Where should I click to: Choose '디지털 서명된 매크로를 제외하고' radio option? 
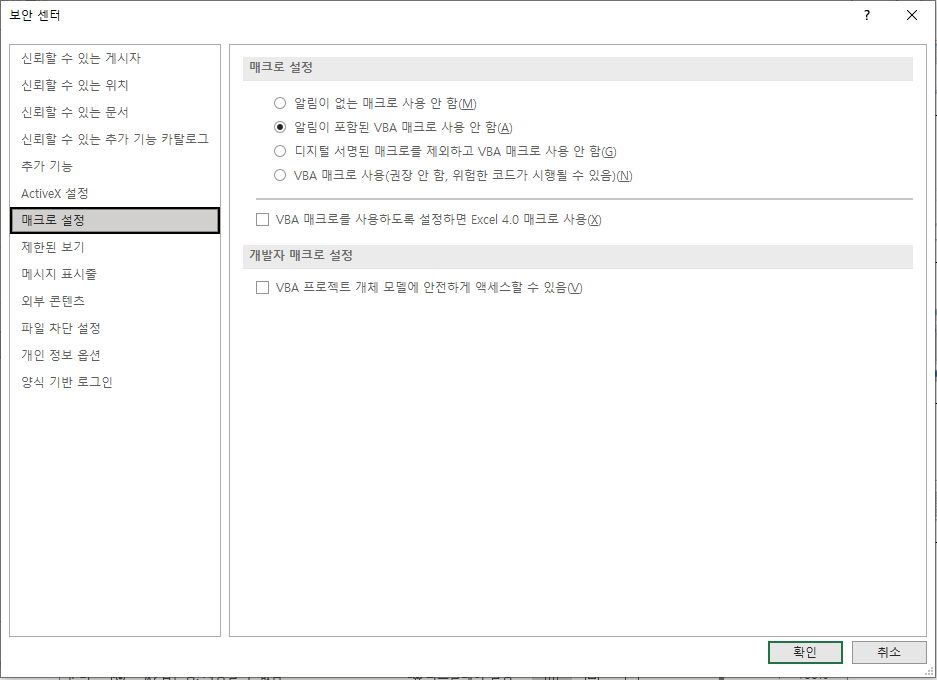[x=280, y=151]
